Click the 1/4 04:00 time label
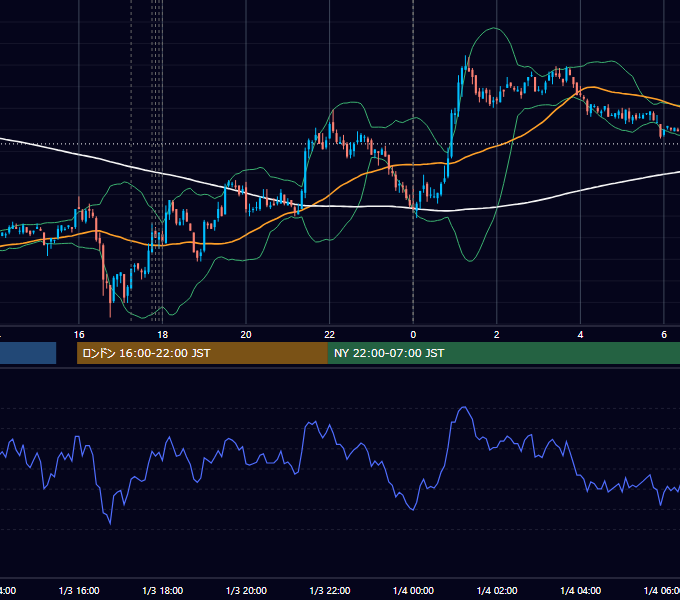The width and height of the screenshot is (680, 600). [581, 590]
